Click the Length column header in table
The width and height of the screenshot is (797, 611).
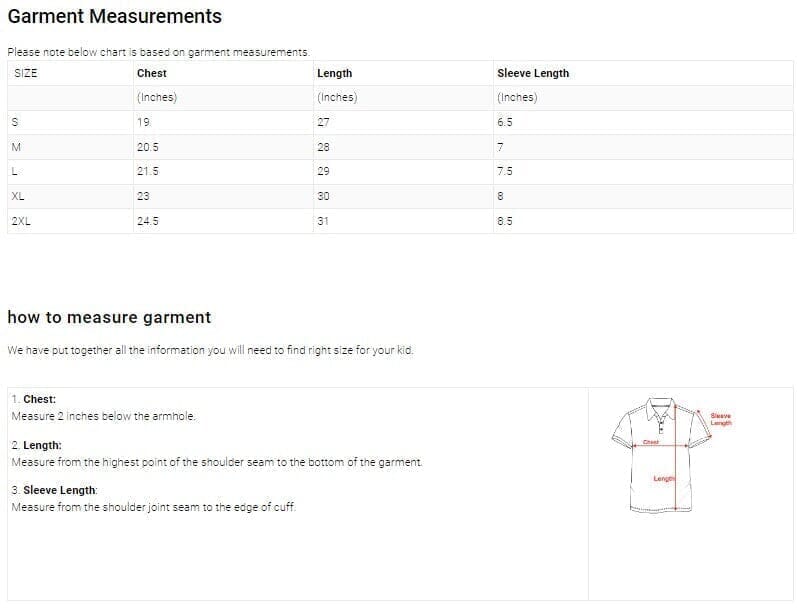point(334,73)
